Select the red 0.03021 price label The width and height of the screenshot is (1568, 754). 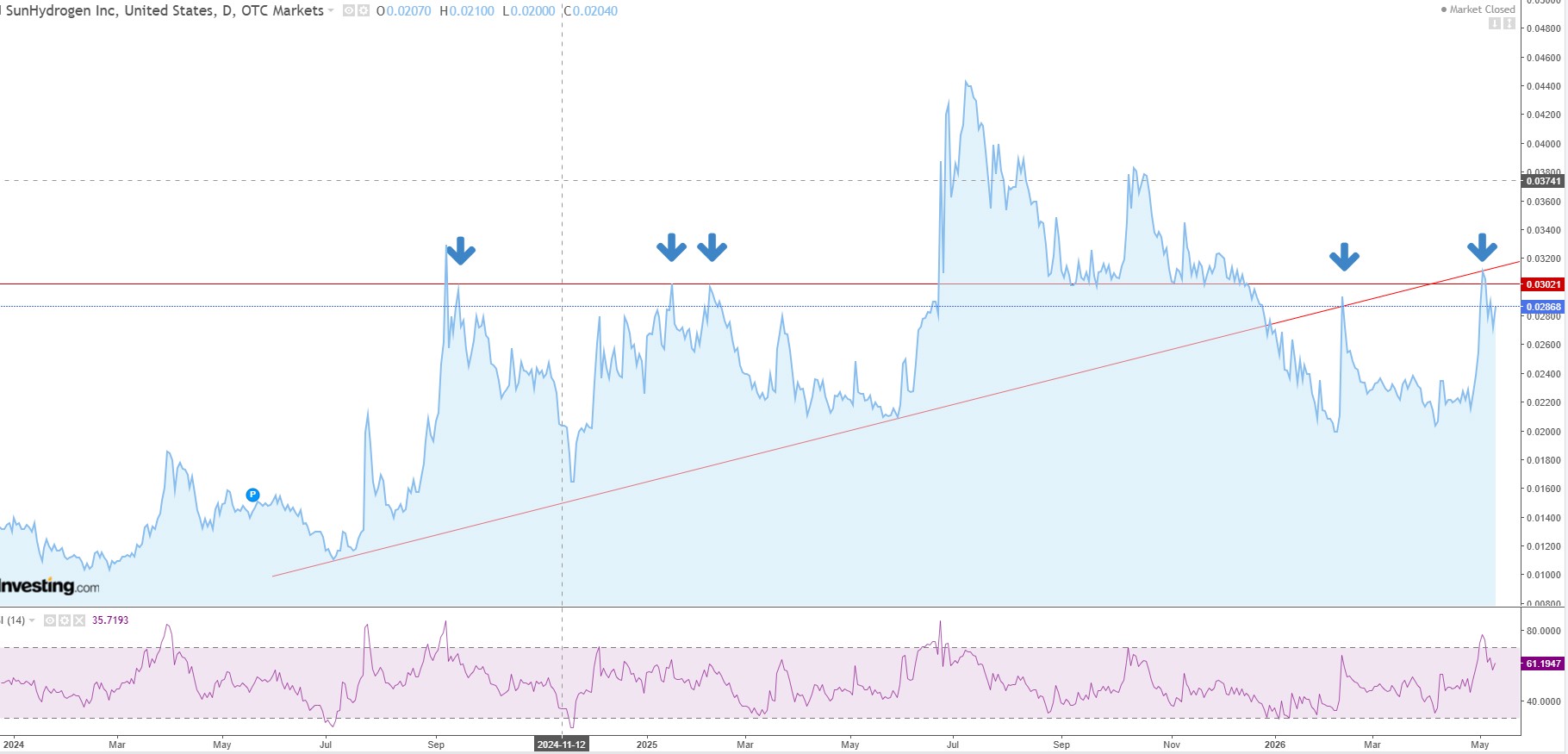pyautogui.click(x=1543, y=284)
